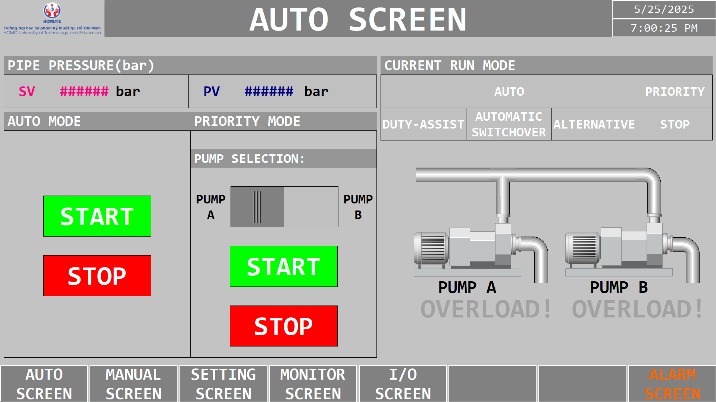716x402 pixels.
Task: Click the Pump B OVERLOAD! warning text
Action: click(638, 309)
